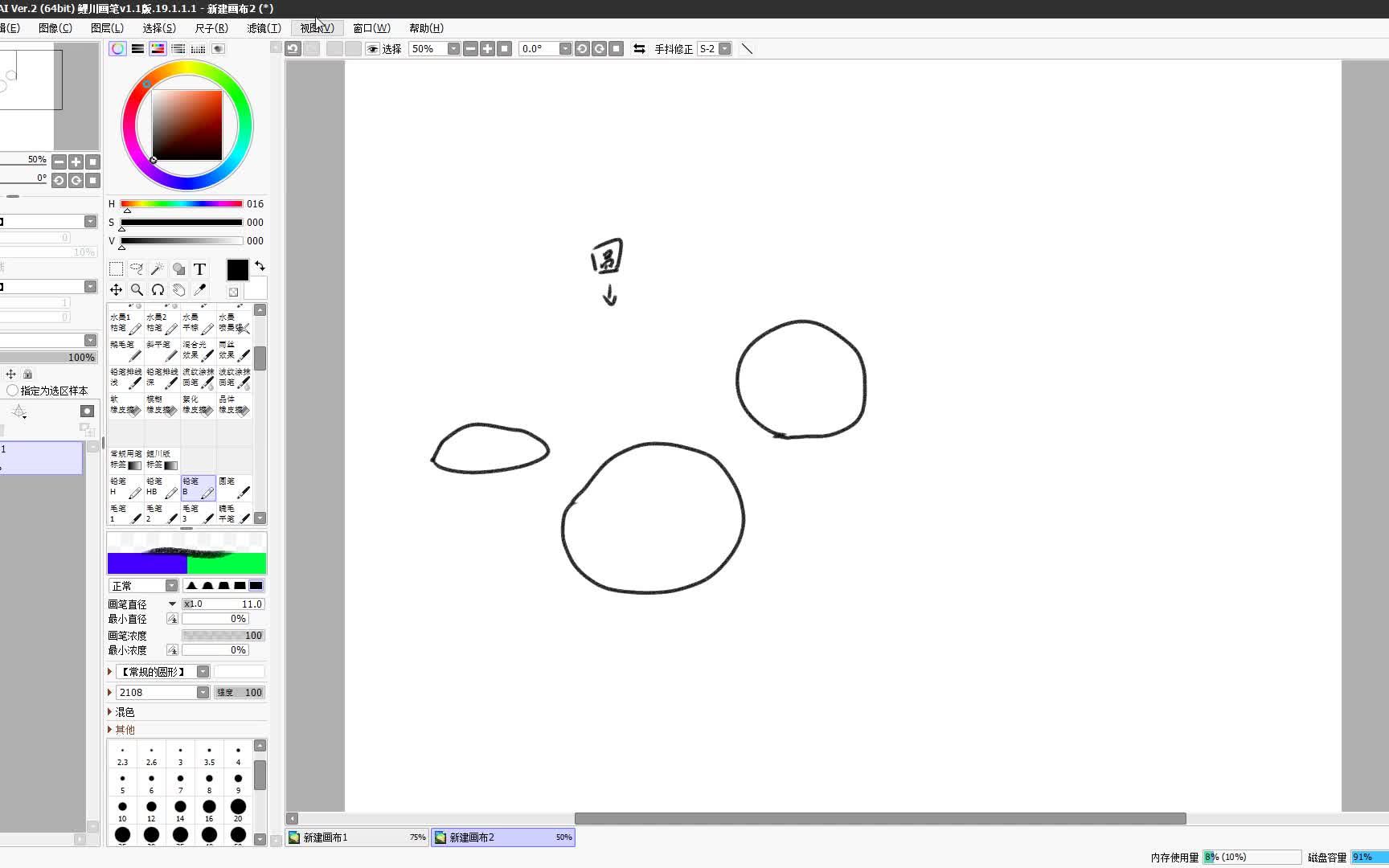The image size is (1389, 868).
Task: Switch to the 新建画布1 canvas tab
Action: pos(358,837)
